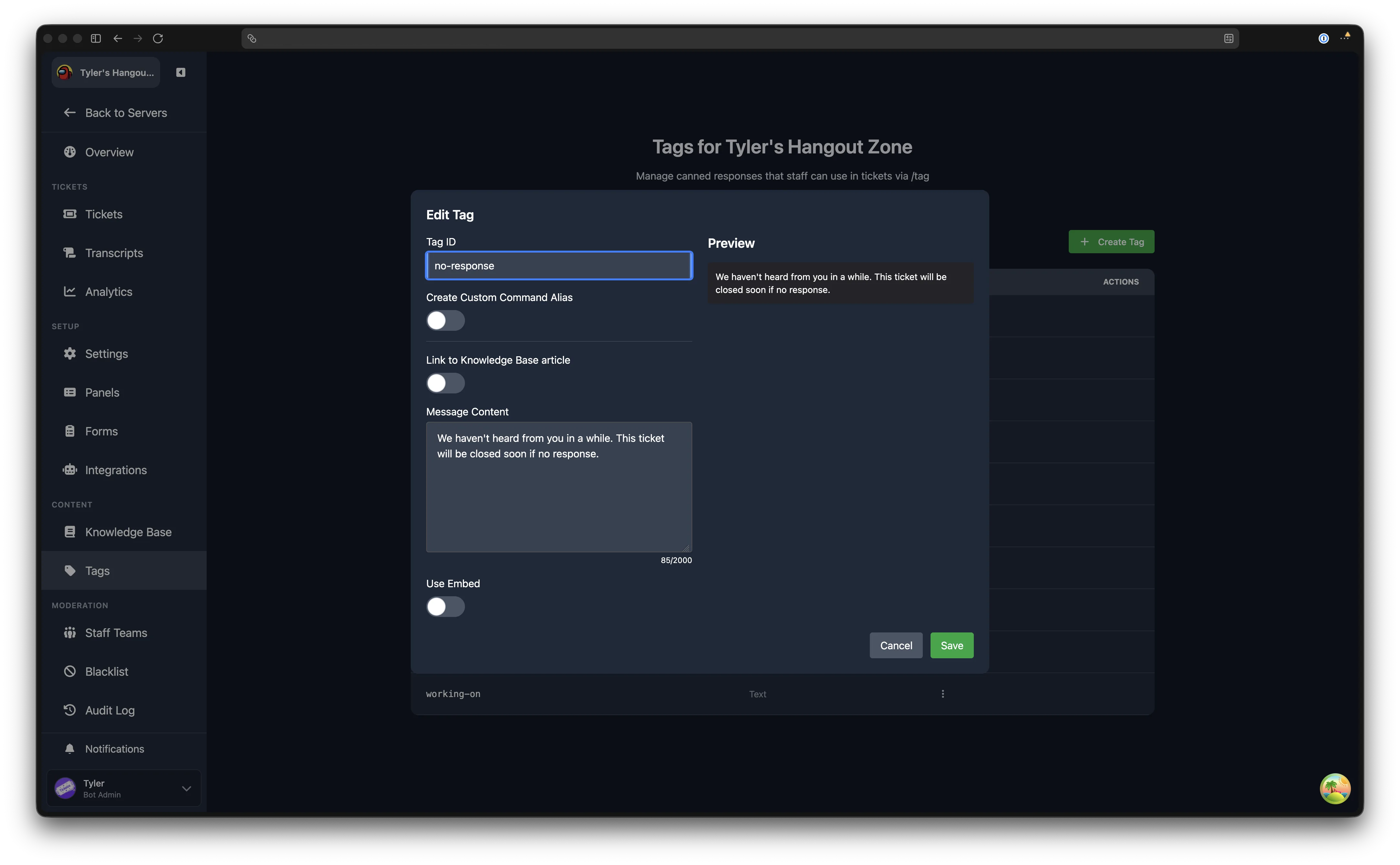Focus the Tag ID input field
This screenshot has width=1400, height=865.
[559, 266]
